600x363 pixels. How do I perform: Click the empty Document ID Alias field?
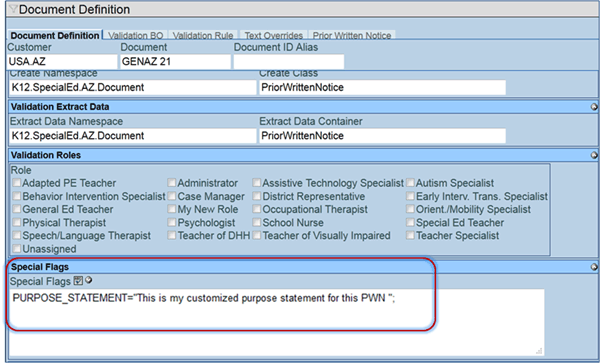point(289,62)
